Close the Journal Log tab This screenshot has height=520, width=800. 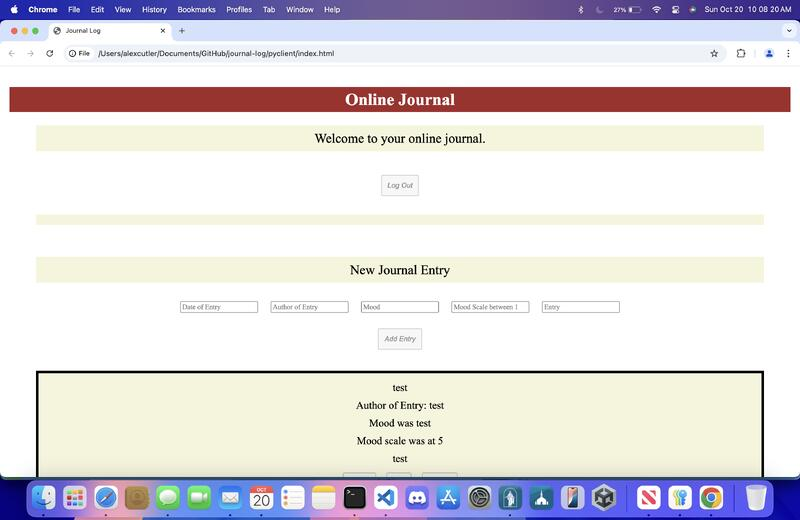(x=163, y=31)
